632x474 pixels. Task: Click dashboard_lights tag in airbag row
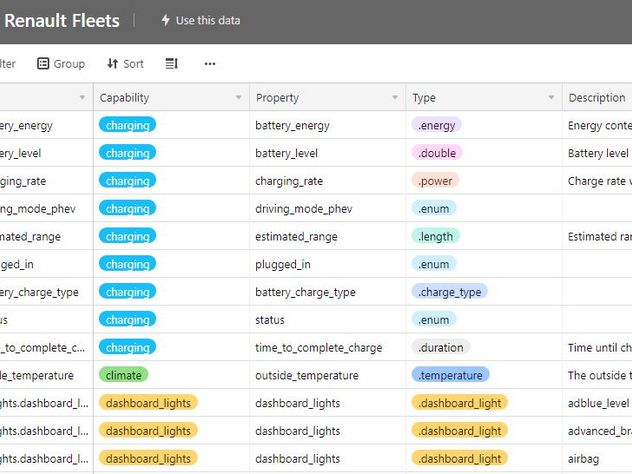tap(148, 459)
